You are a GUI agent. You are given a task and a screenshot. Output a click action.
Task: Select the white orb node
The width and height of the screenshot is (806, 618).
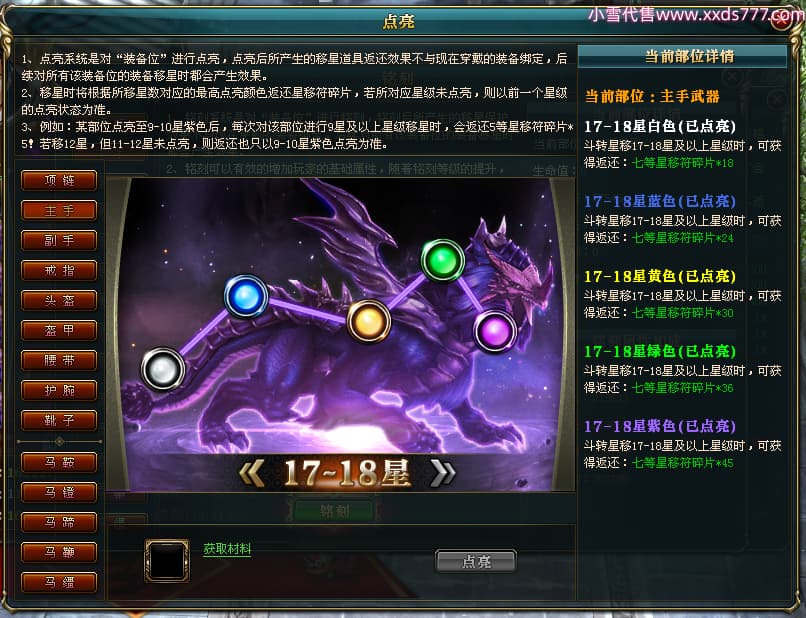163,369
